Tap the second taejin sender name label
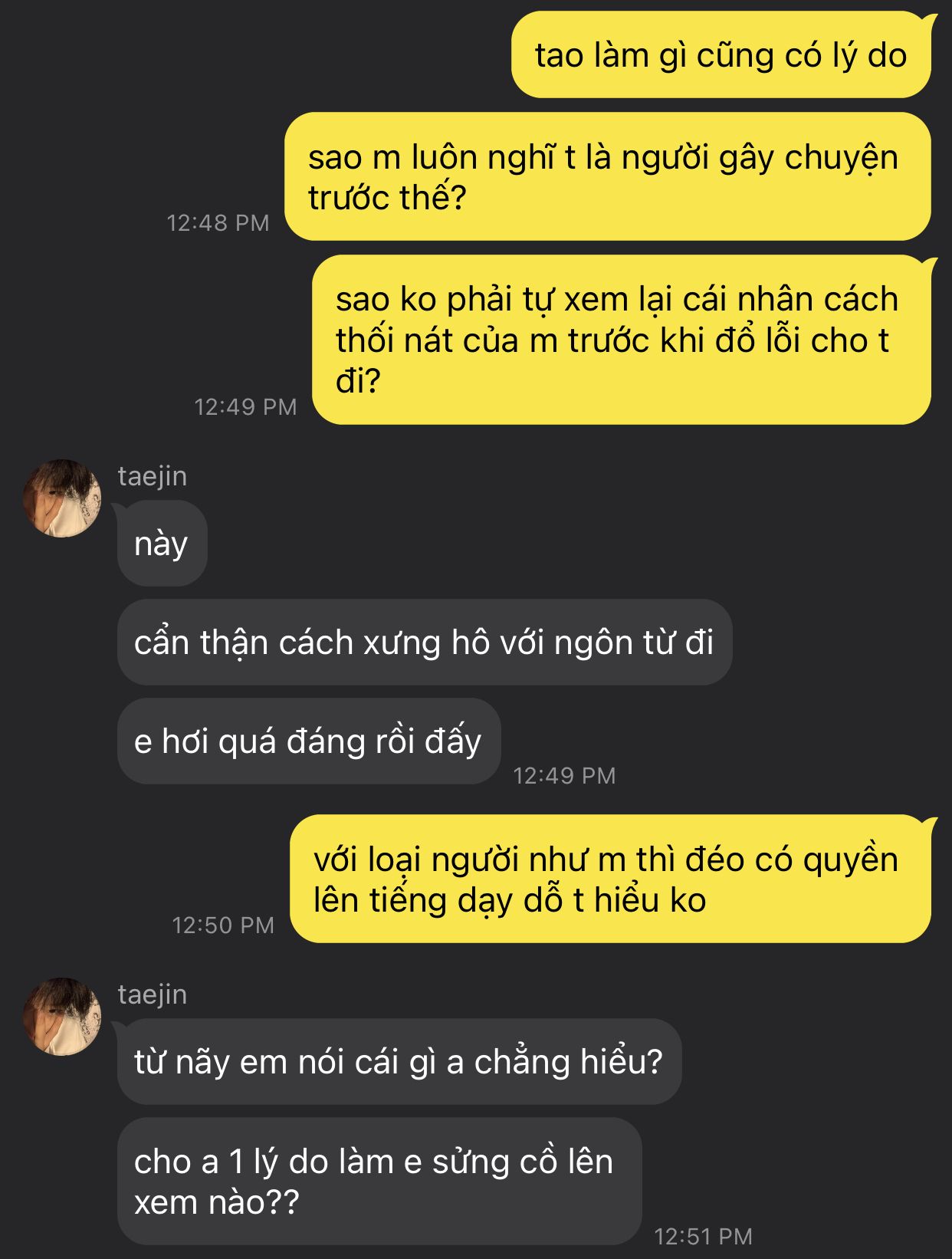Image resolution: width=952 pixels, height=1259 pixels. tap(153, 994)
